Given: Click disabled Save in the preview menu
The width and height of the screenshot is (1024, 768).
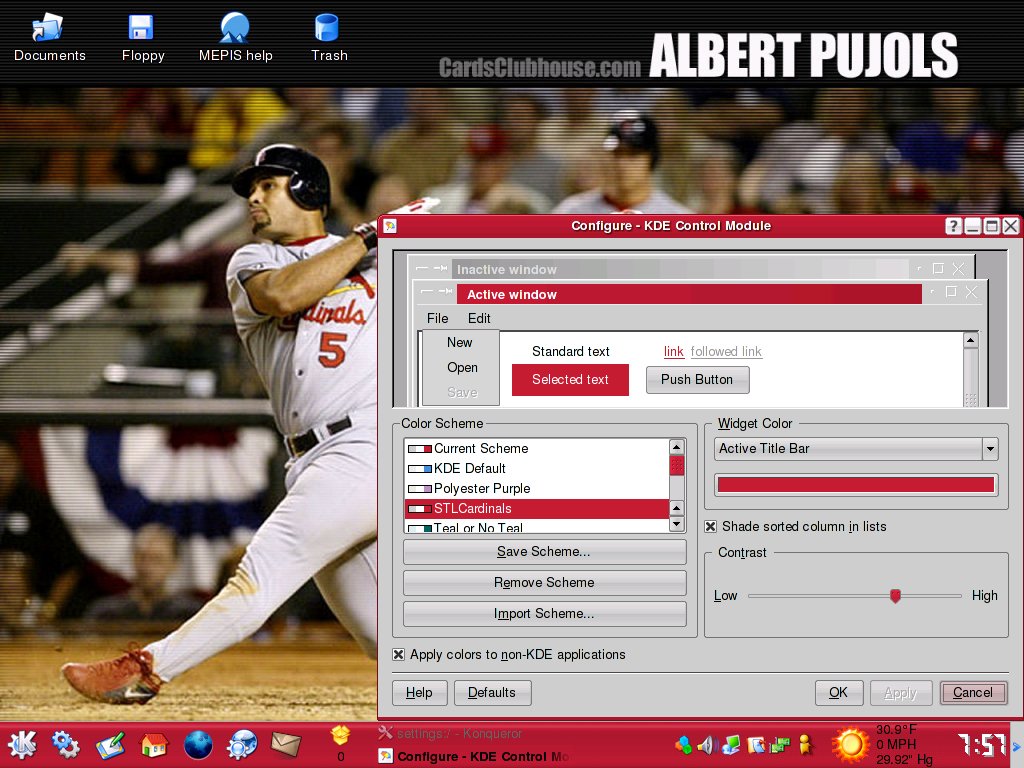Looking at the screenshot, I should tap(462, 392).
